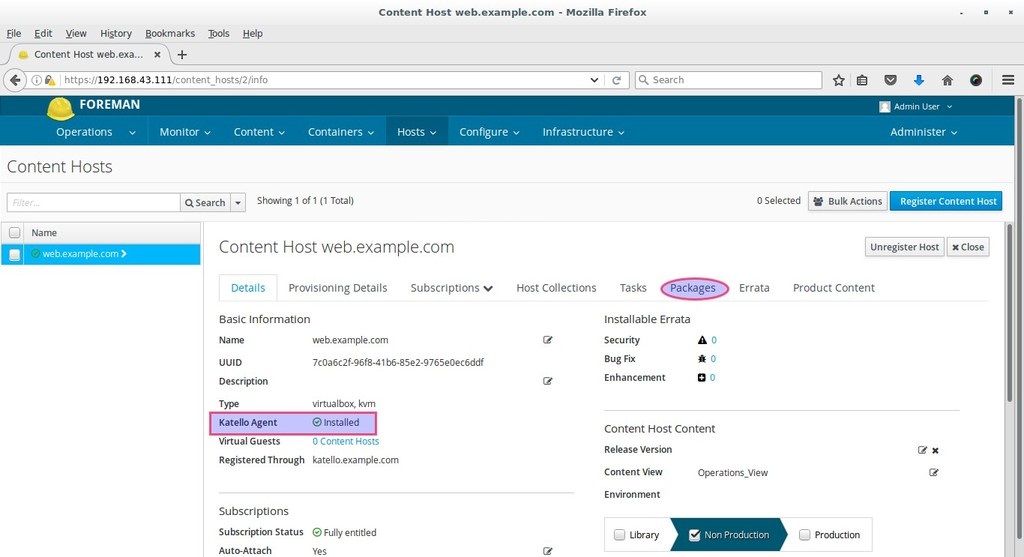Click the browser Search box

point(728,80)
